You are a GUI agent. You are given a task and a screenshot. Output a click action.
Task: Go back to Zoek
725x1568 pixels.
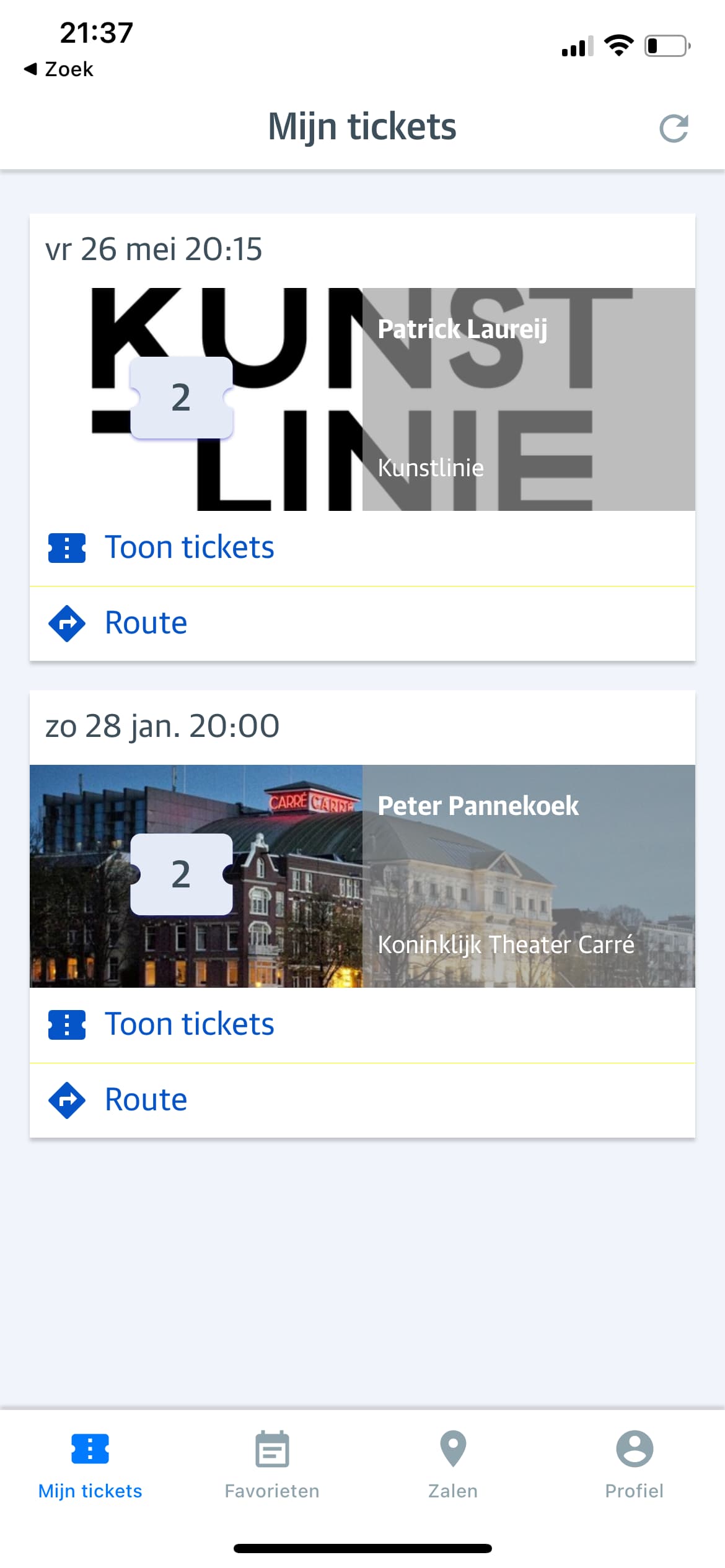59,69
